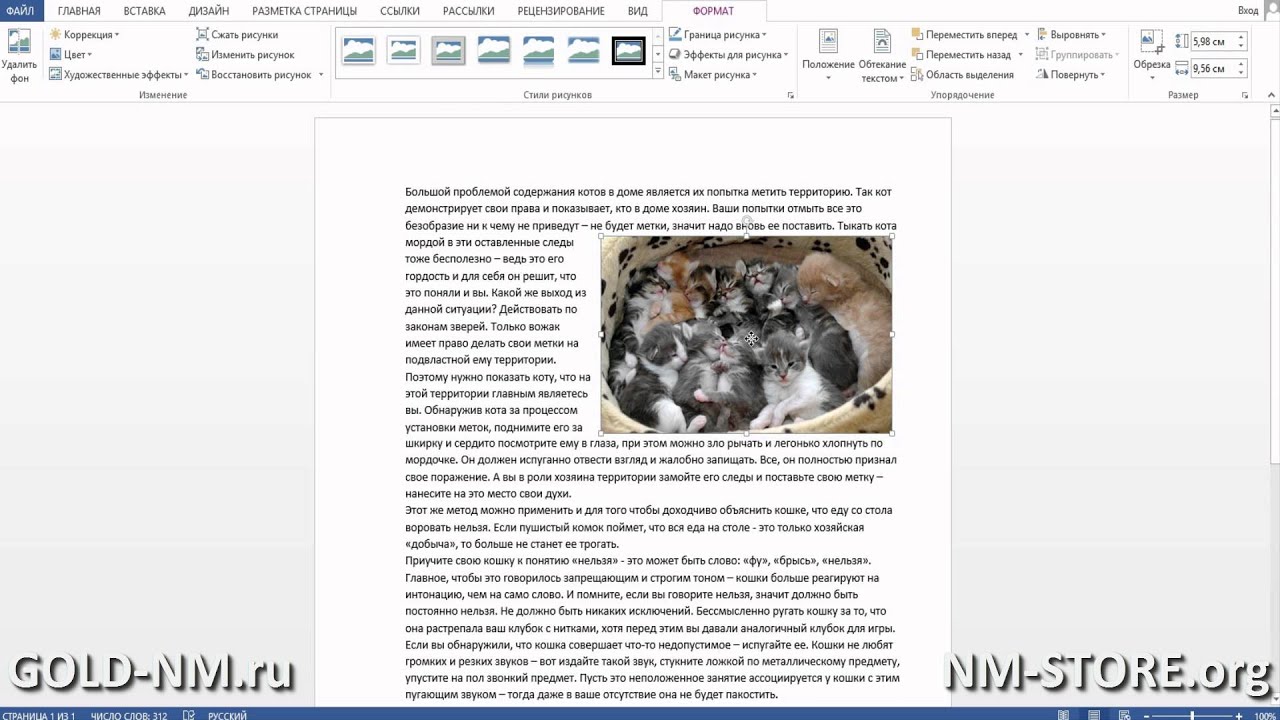
Task: Switch to the ДИЗАЙН tab
Action: 208,11
